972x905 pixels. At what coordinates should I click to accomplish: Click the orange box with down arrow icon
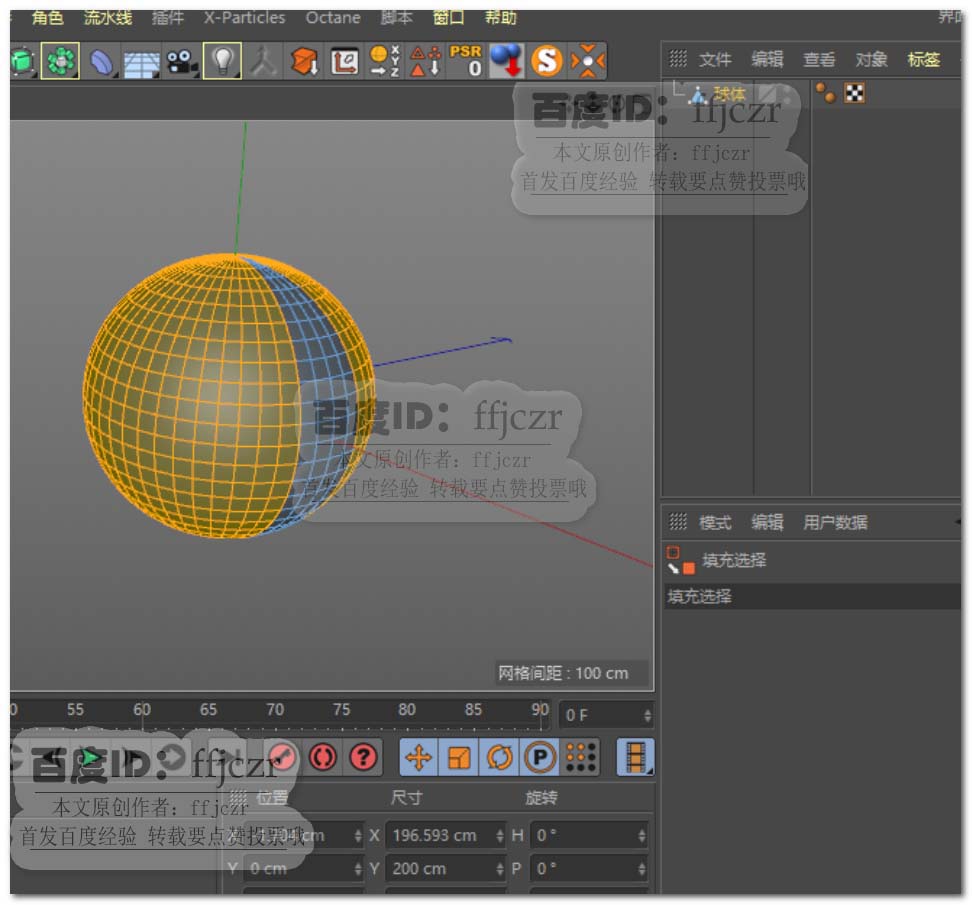pos(304,61)
